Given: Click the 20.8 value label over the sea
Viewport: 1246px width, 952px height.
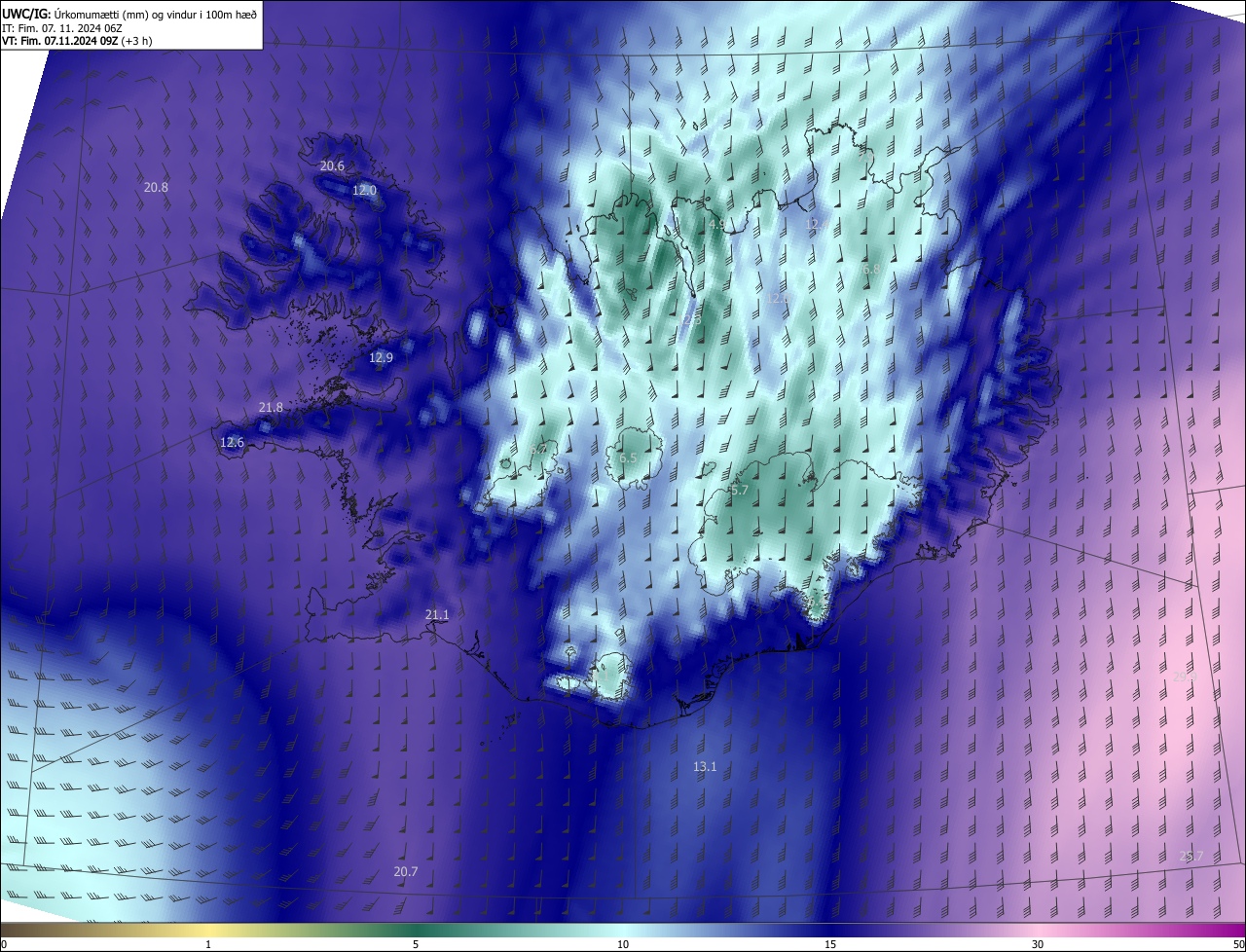Looking at the screenshot, I should pyautogui.click(x=156, y=187).
